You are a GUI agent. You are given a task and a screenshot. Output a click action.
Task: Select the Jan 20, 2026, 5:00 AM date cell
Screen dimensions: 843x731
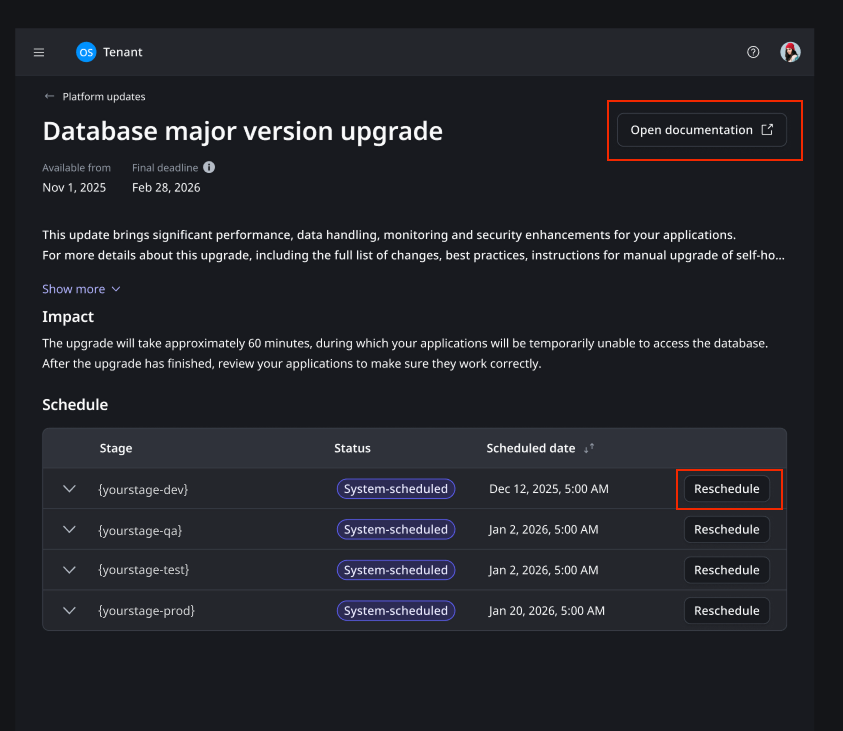tap(547, 611)
